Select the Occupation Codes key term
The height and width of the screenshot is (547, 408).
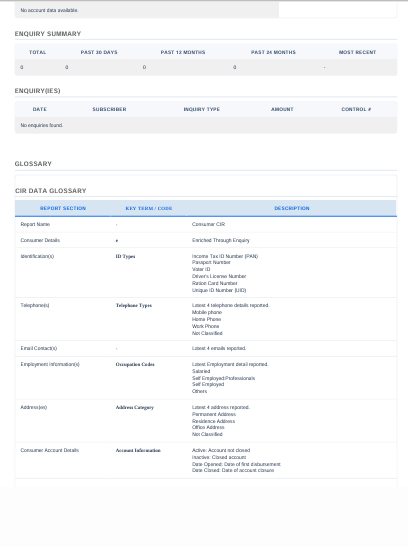(135, 364)
